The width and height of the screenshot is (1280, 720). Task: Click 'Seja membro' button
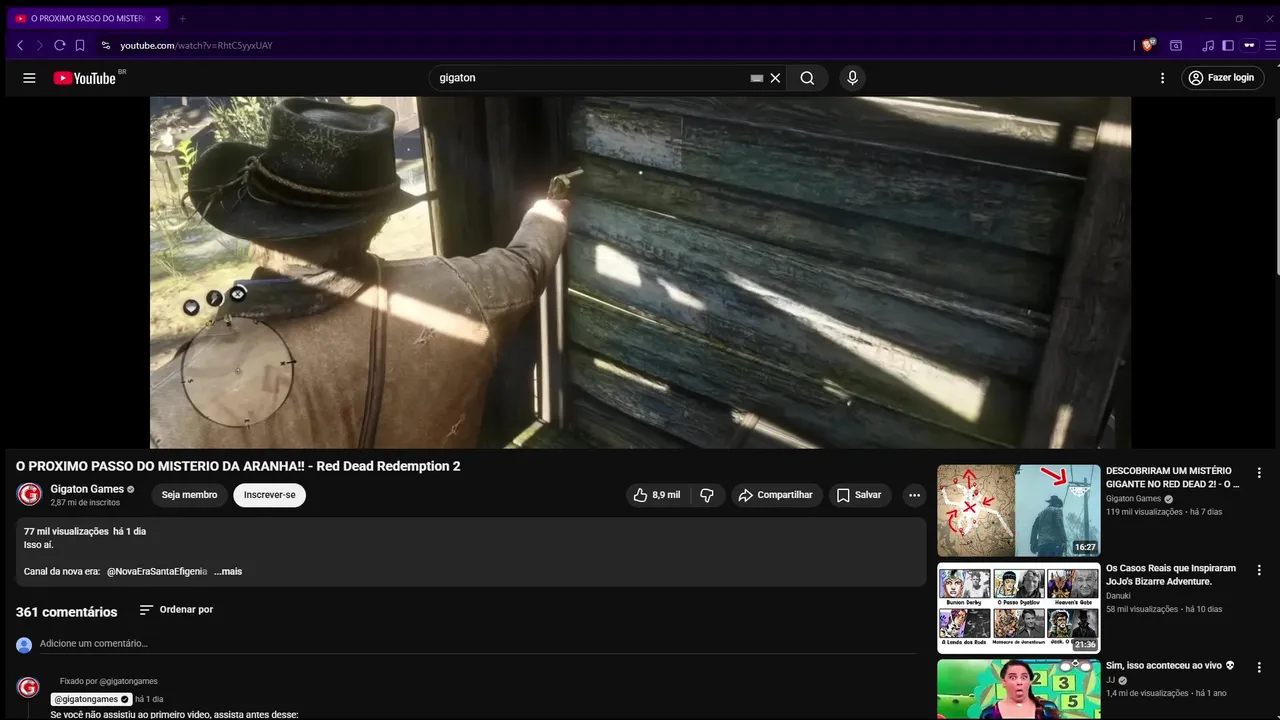(x=189, y=495)
